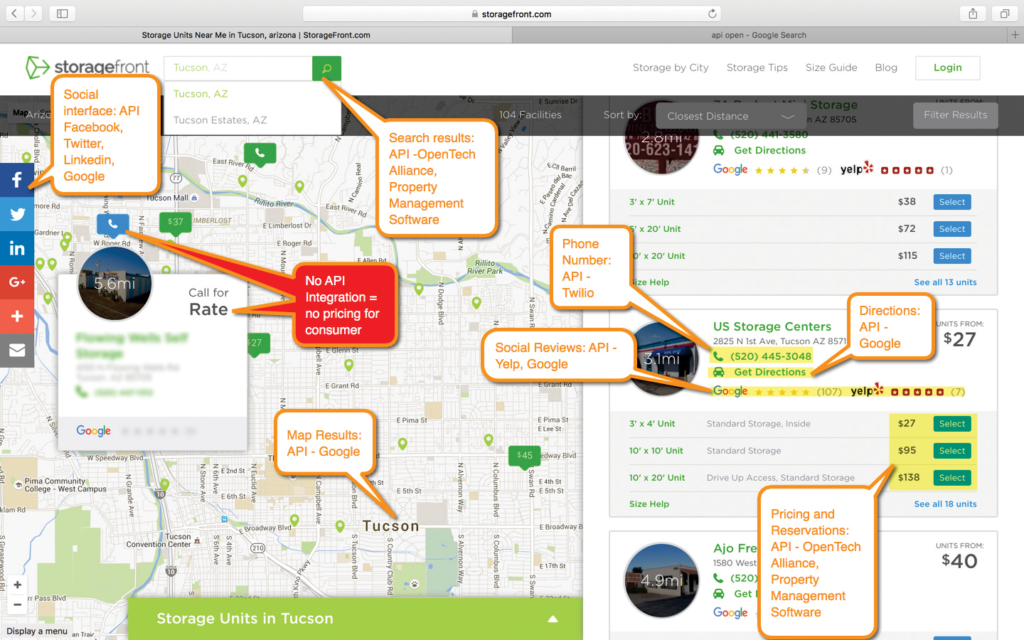Switch to the storagefront.com browser tab
Viewport: 1024px width, 640px height.
(x=256, y=35)
